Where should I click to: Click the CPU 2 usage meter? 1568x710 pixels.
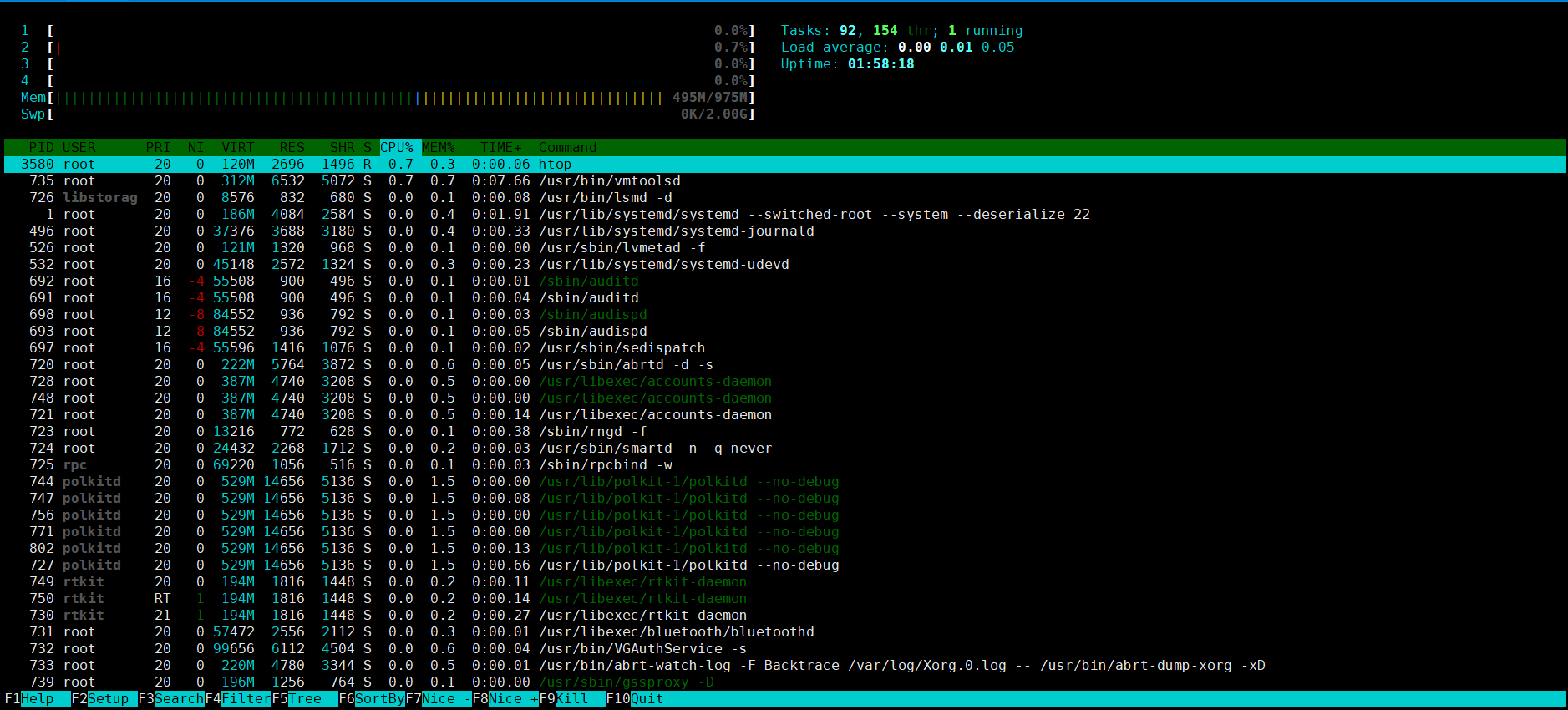tap(388, 48)
